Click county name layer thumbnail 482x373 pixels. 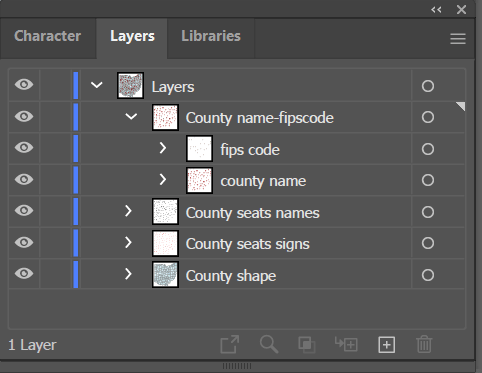[199, 180]
